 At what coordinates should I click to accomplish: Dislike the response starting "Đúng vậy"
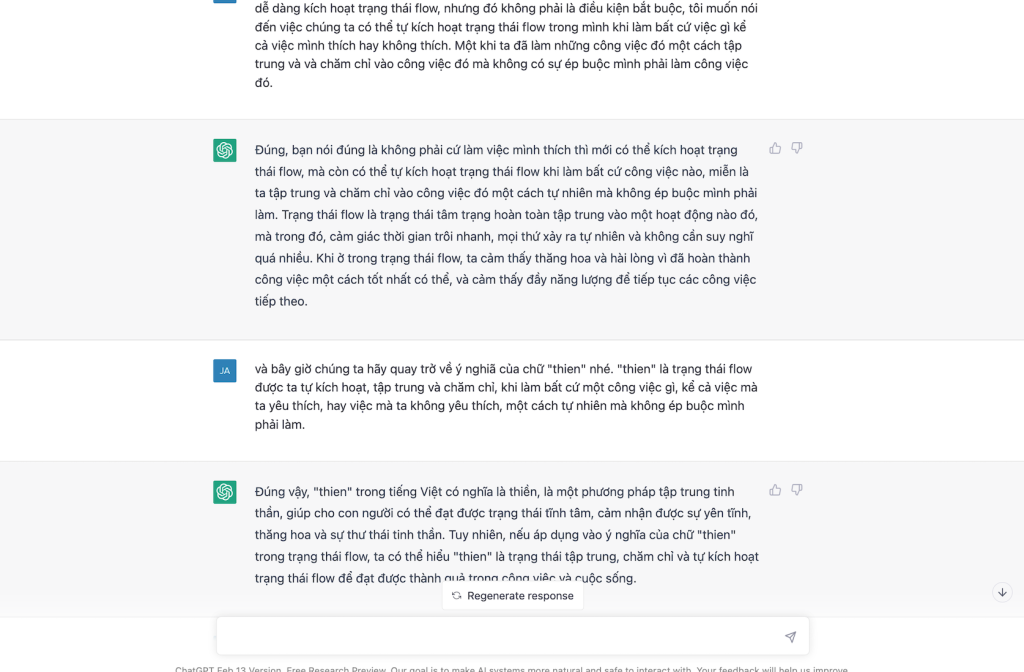(x=797, y=490)
